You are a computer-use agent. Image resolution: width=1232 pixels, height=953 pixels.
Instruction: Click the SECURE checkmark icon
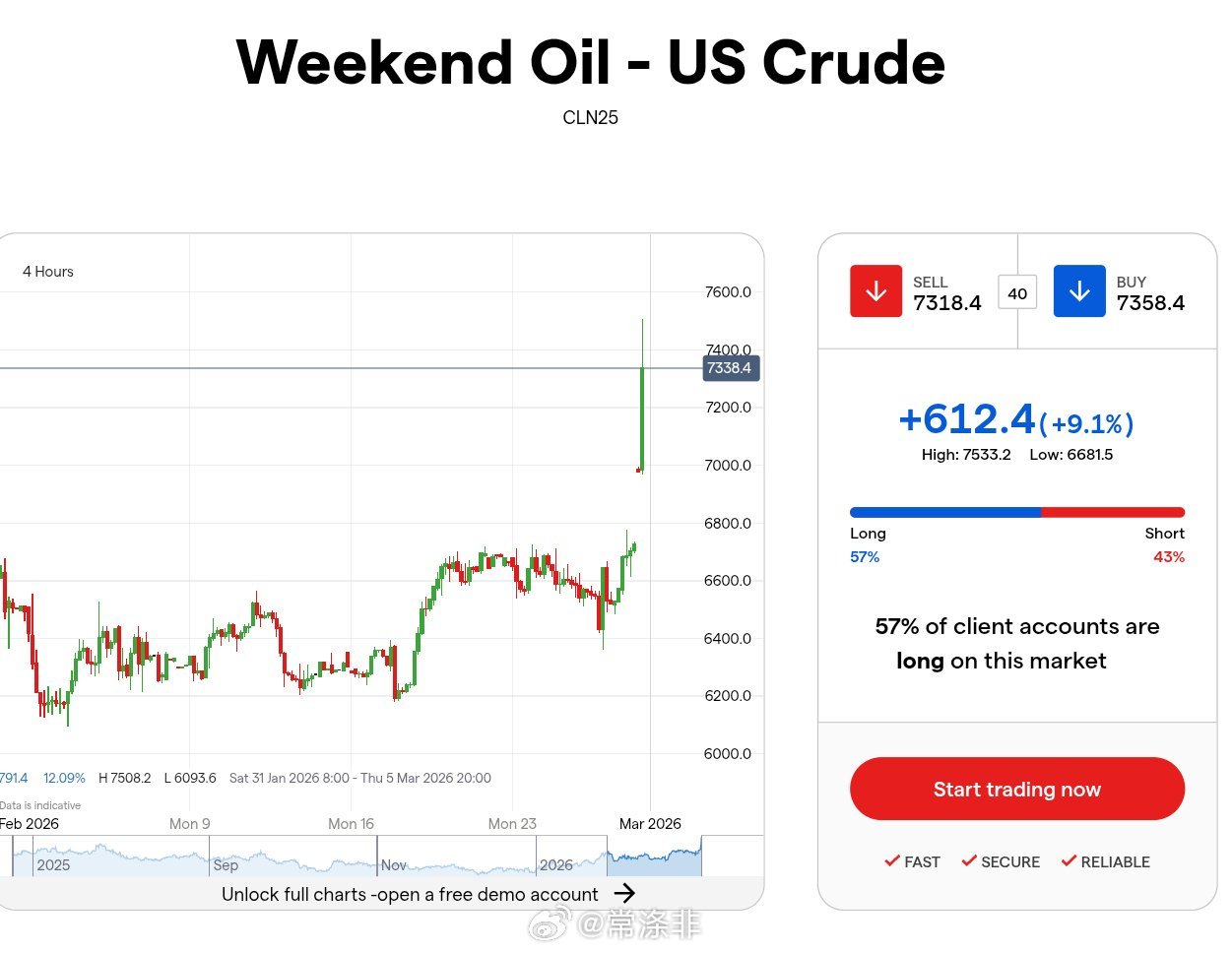(969, 861)
